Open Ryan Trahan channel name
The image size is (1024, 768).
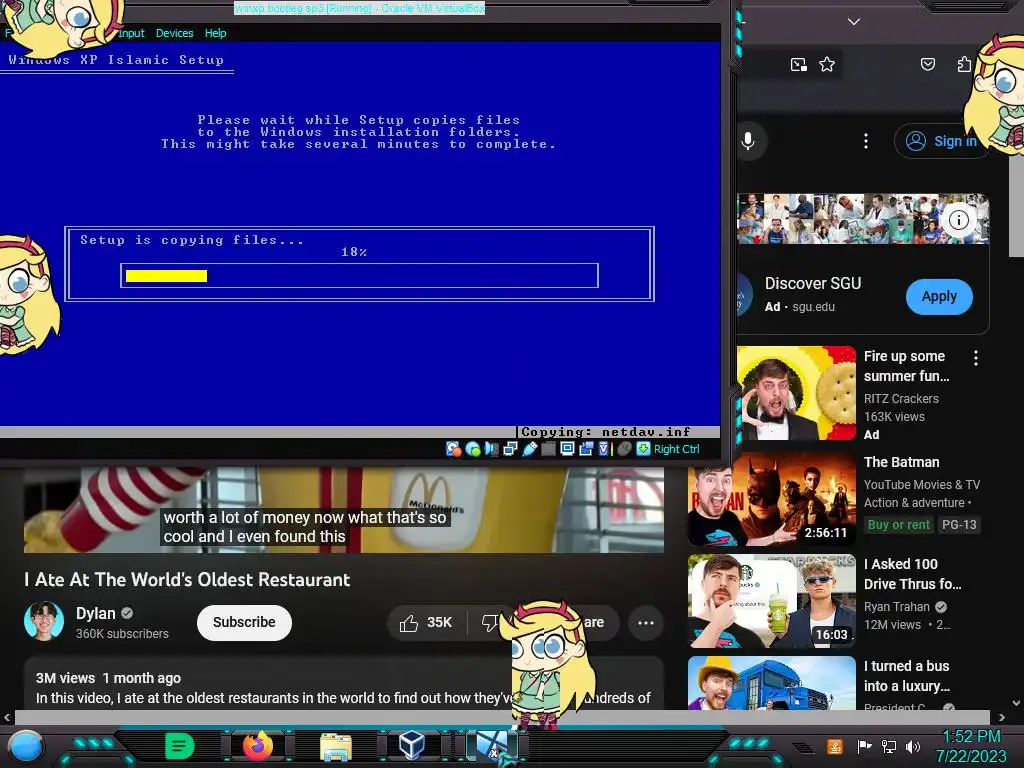click(x=897, y=607)
